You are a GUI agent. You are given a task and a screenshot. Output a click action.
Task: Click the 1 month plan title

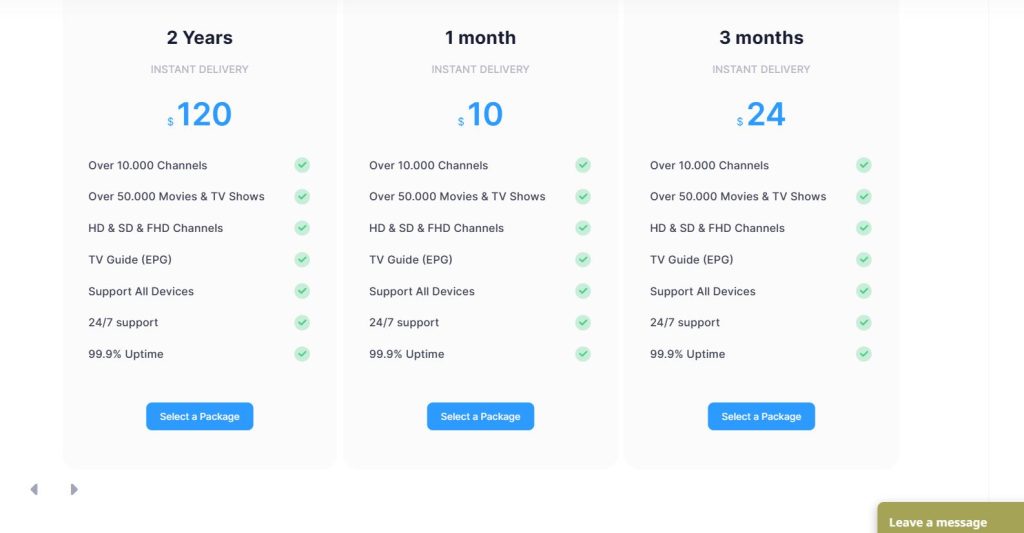point(481,38)
